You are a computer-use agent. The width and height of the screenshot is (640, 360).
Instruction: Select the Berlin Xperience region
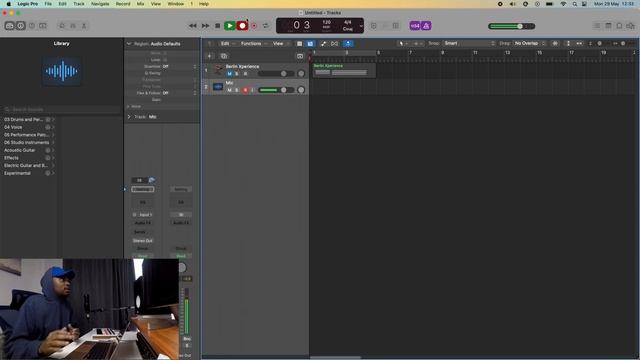[x=344, y=70]
